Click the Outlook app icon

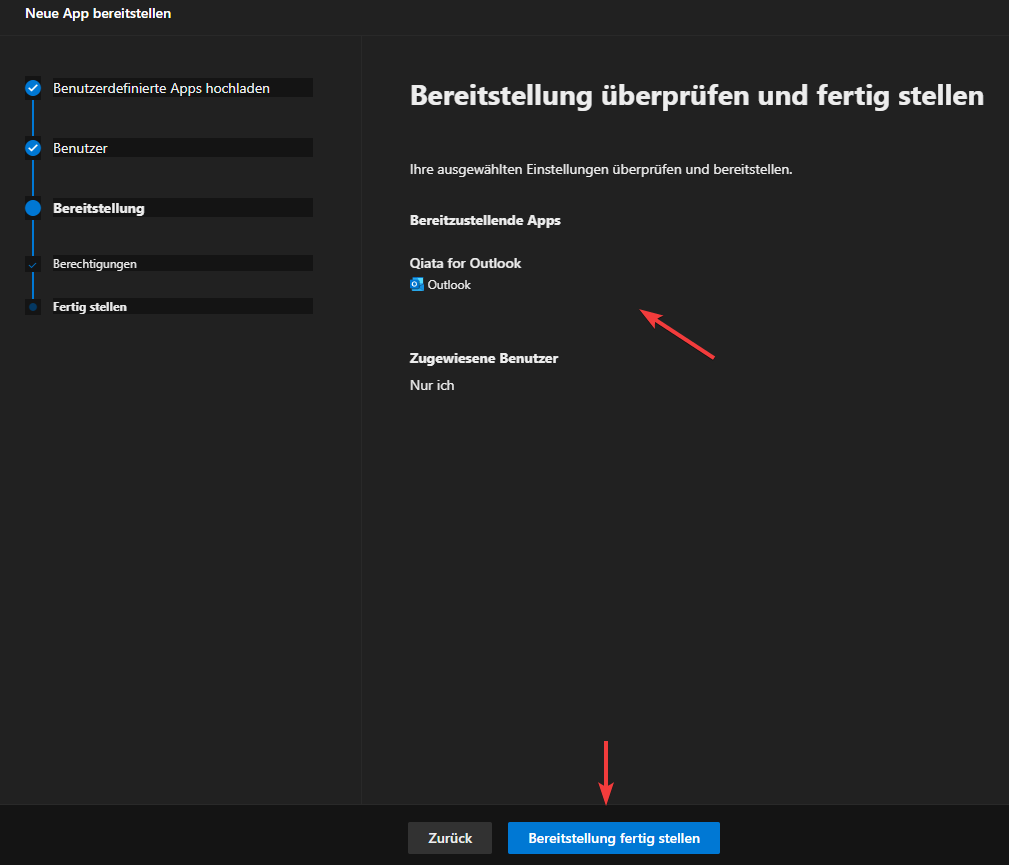click(x=417, y=285)
